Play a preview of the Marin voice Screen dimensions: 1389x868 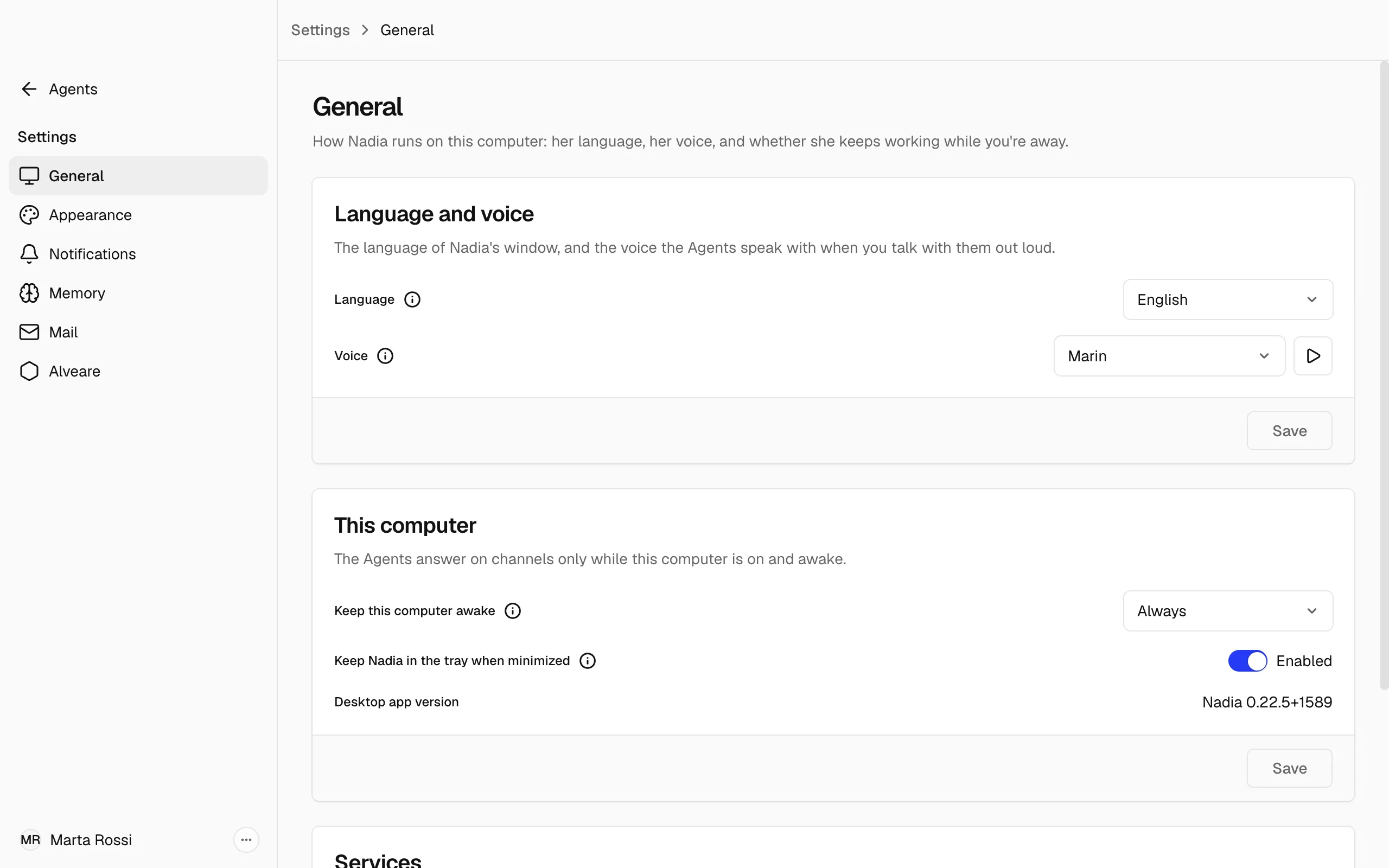(x=1312, y=356)
